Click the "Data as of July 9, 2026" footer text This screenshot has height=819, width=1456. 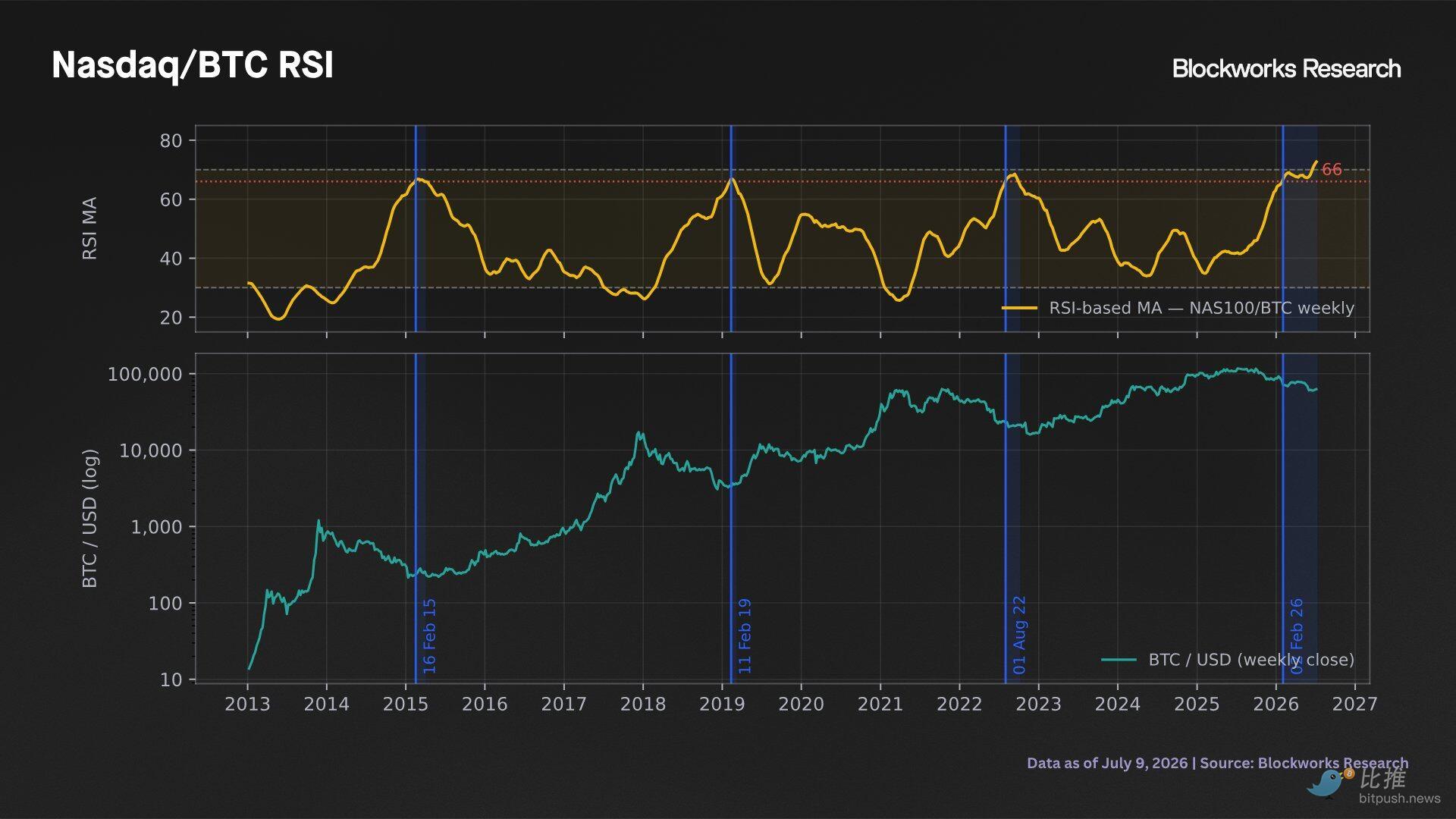click(x=1107, y=764)
